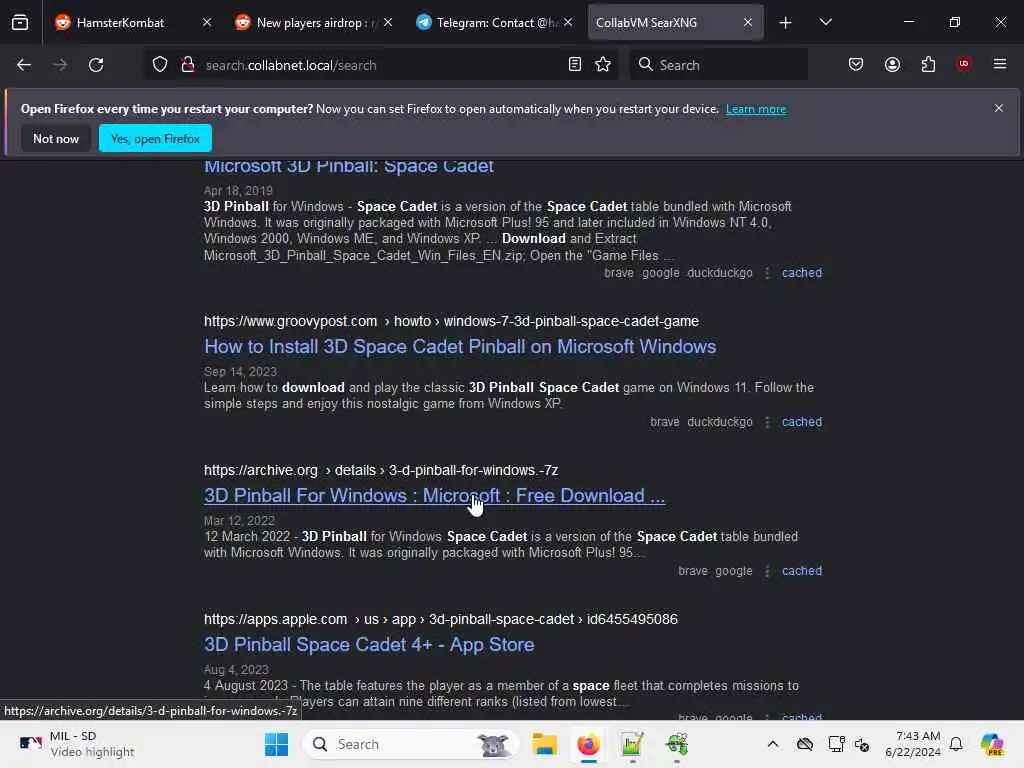Screen dimensions: 1024x768
Task: Open the Firefox account icon
Action: [892, 64]
